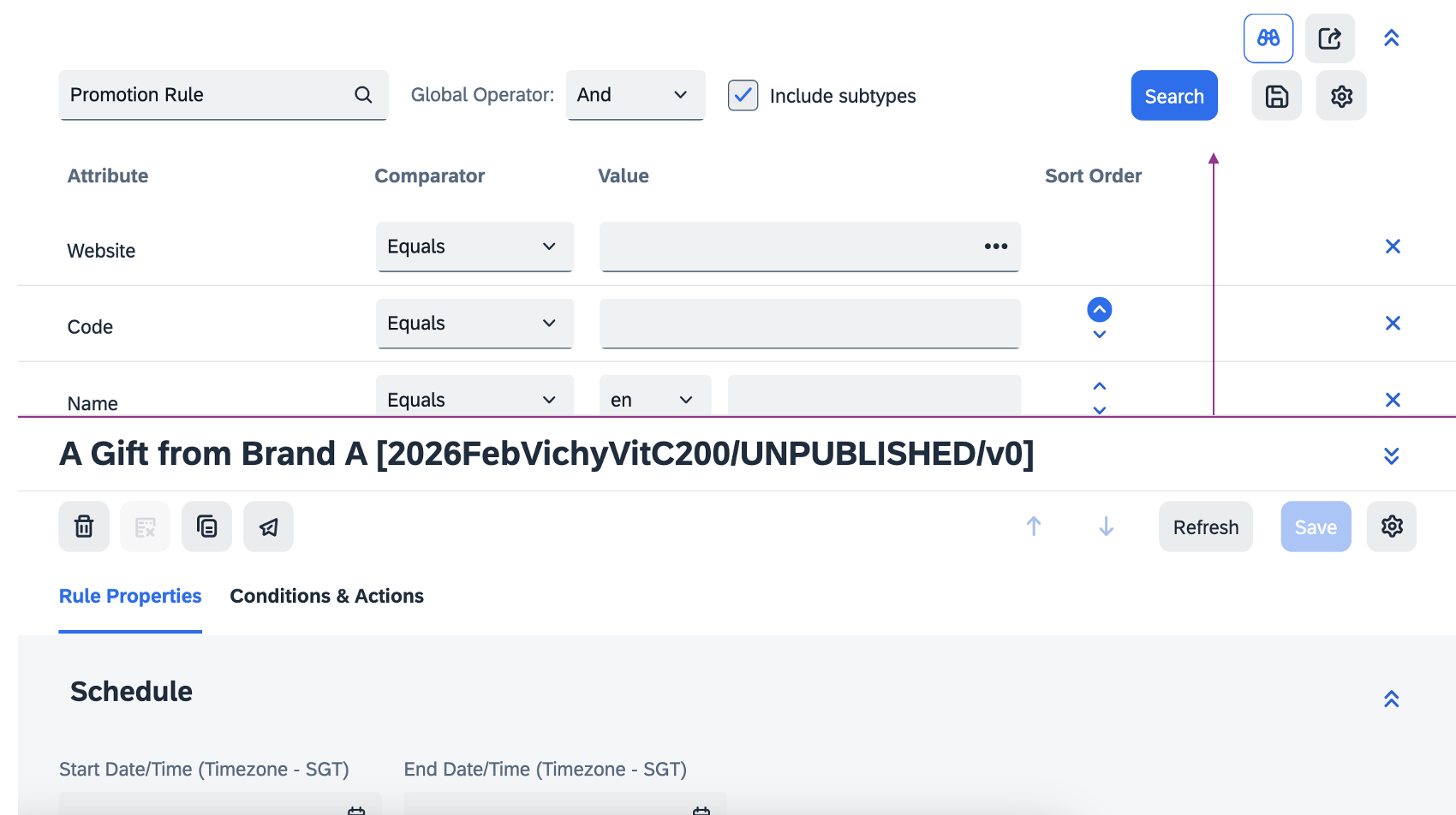Click the save query floppy disk icon

click(x=1276, y=96)
